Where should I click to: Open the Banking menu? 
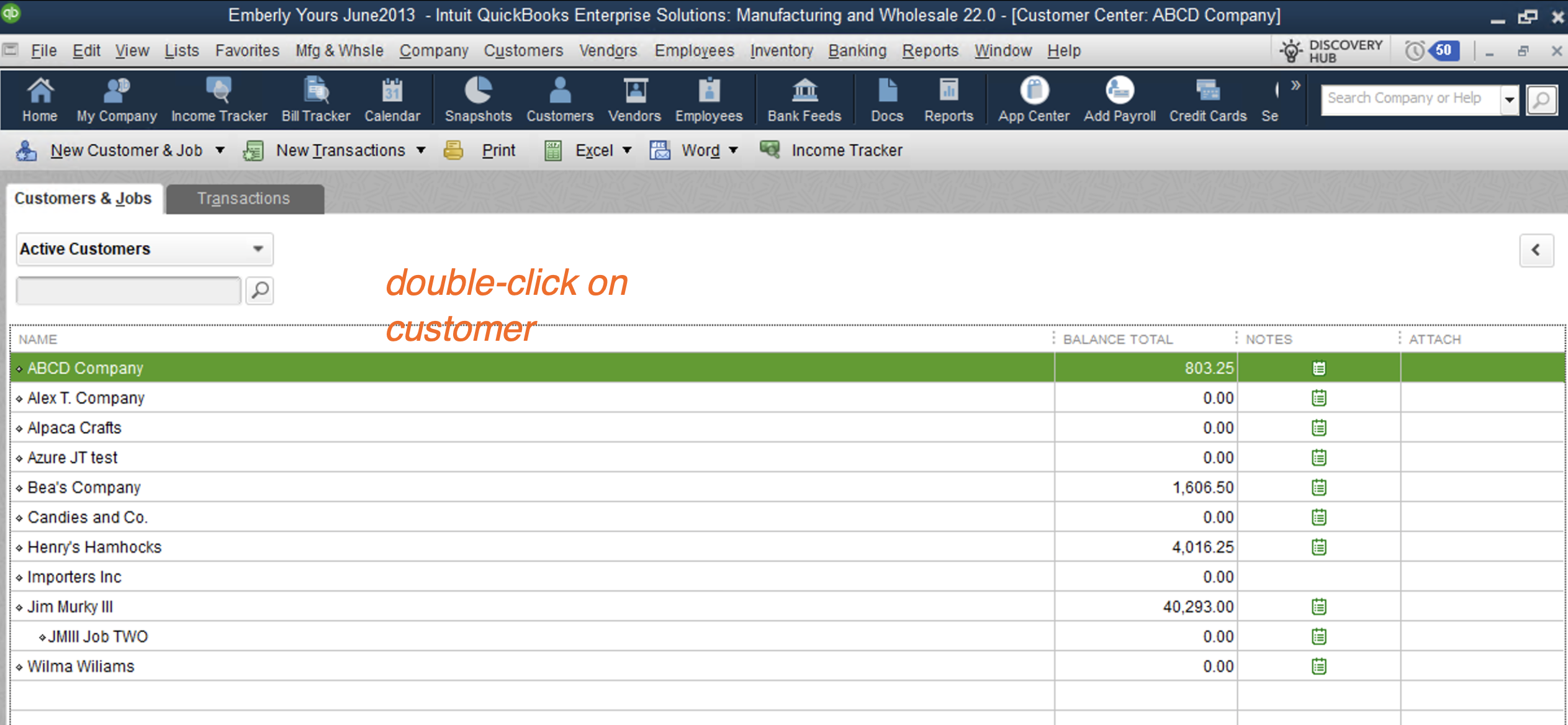click(x=857, y=51)
